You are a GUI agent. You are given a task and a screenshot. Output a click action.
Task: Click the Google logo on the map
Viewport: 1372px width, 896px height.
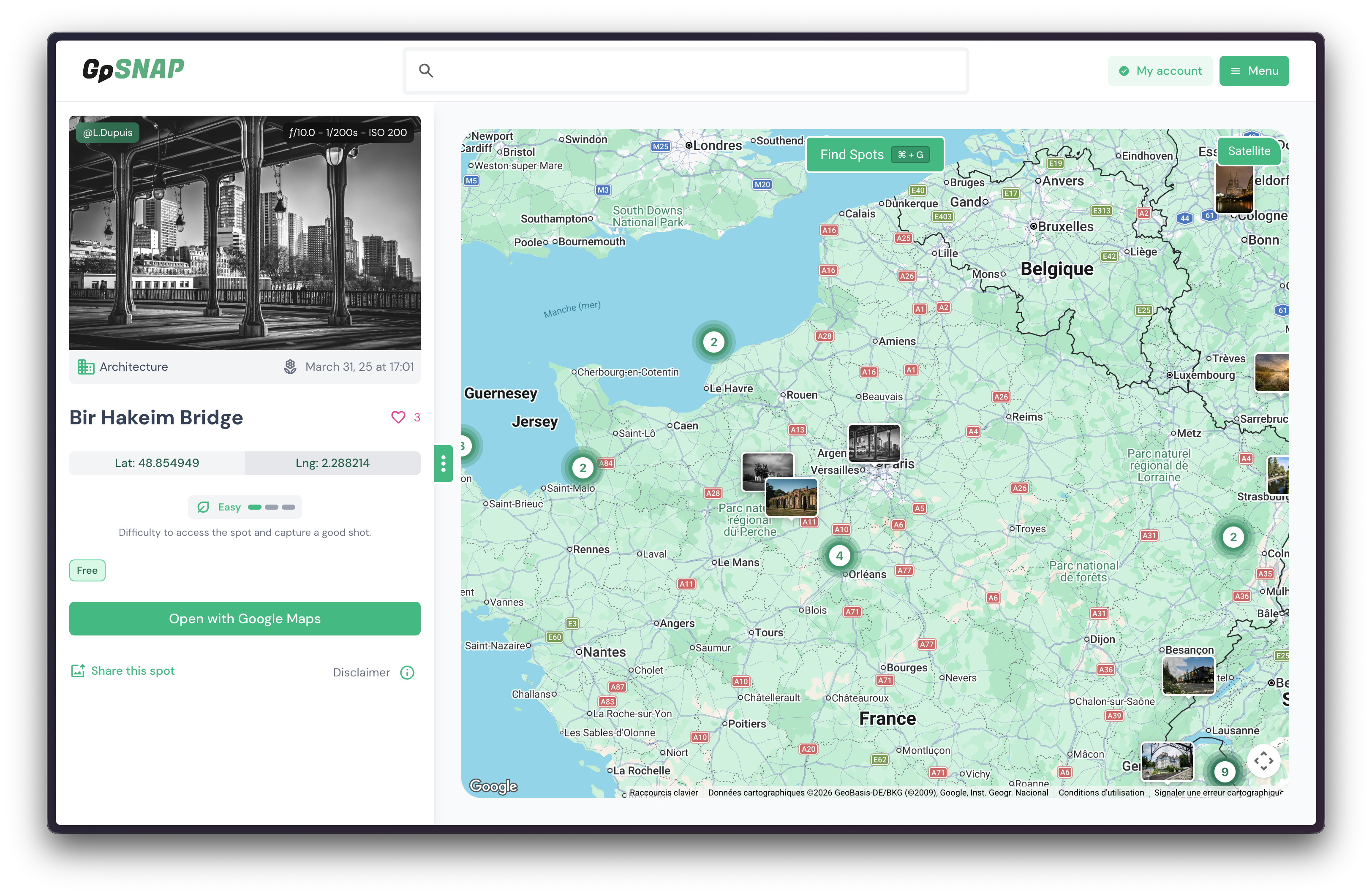493,786
